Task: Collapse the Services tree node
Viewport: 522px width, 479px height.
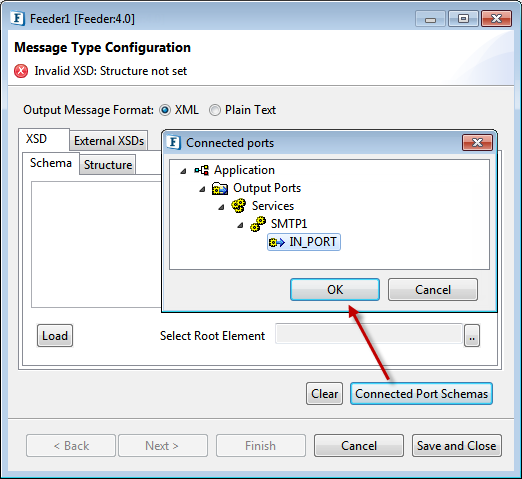Action: [x=221, y=207]
